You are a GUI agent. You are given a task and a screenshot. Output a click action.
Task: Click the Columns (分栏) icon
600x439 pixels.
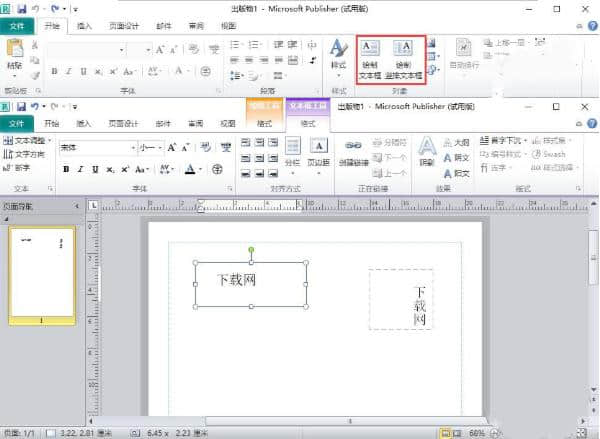pos(292,152)
